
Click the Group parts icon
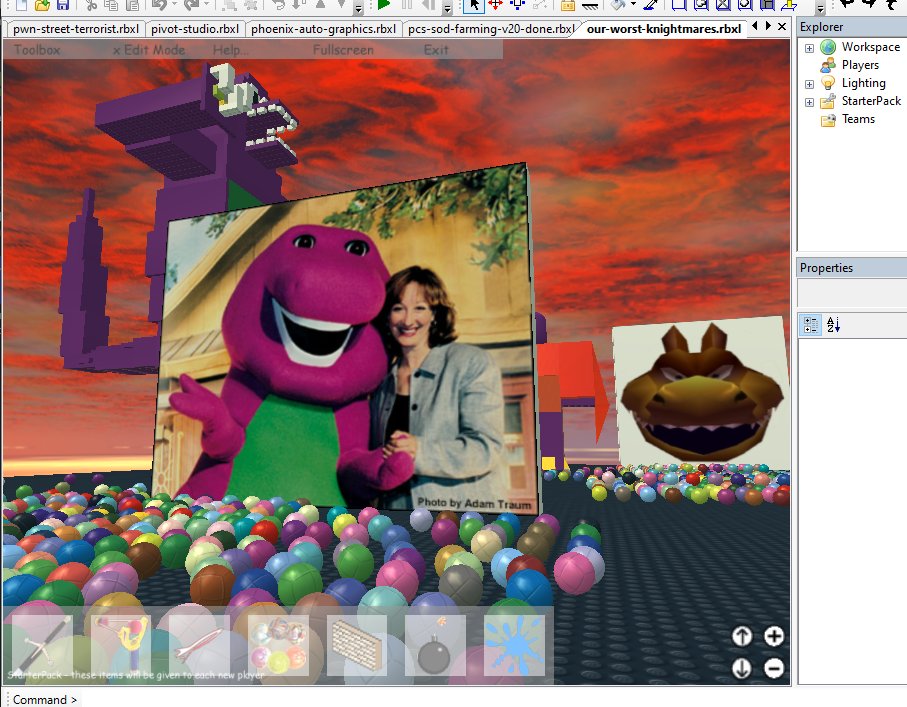[x=231, y=5]
